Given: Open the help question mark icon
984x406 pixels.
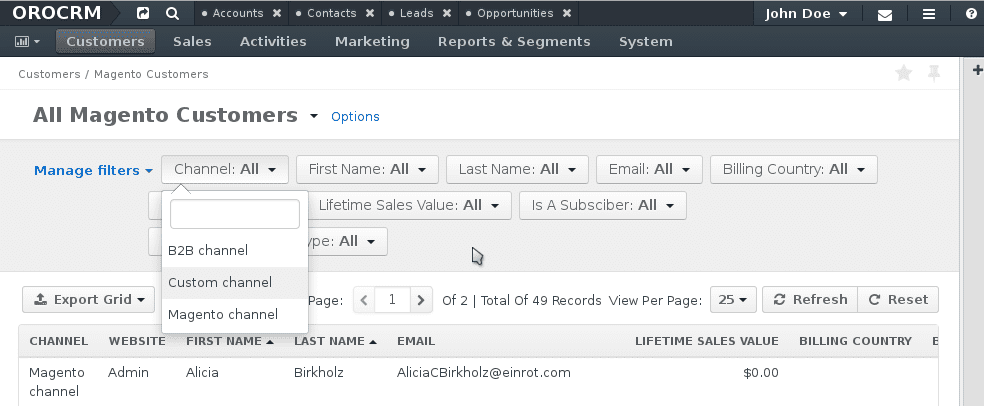Looking at the screenshot, I should click(x=971, y=14).
